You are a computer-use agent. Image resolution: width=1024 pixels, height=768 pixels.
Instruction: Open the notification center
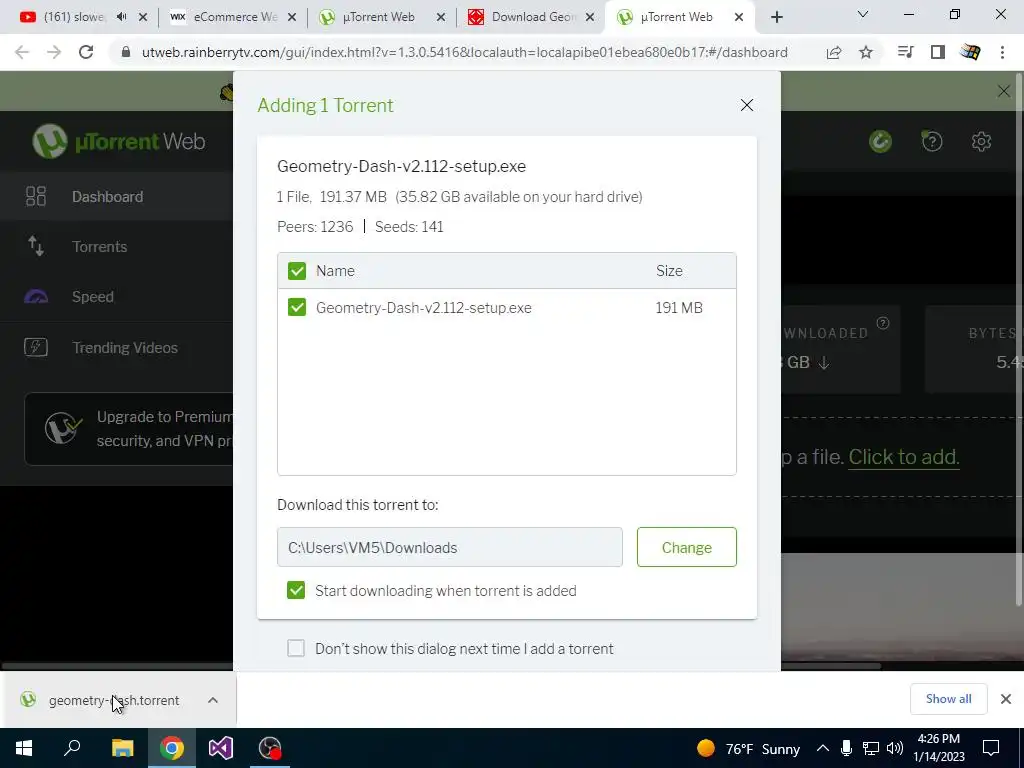click(991, 748)
